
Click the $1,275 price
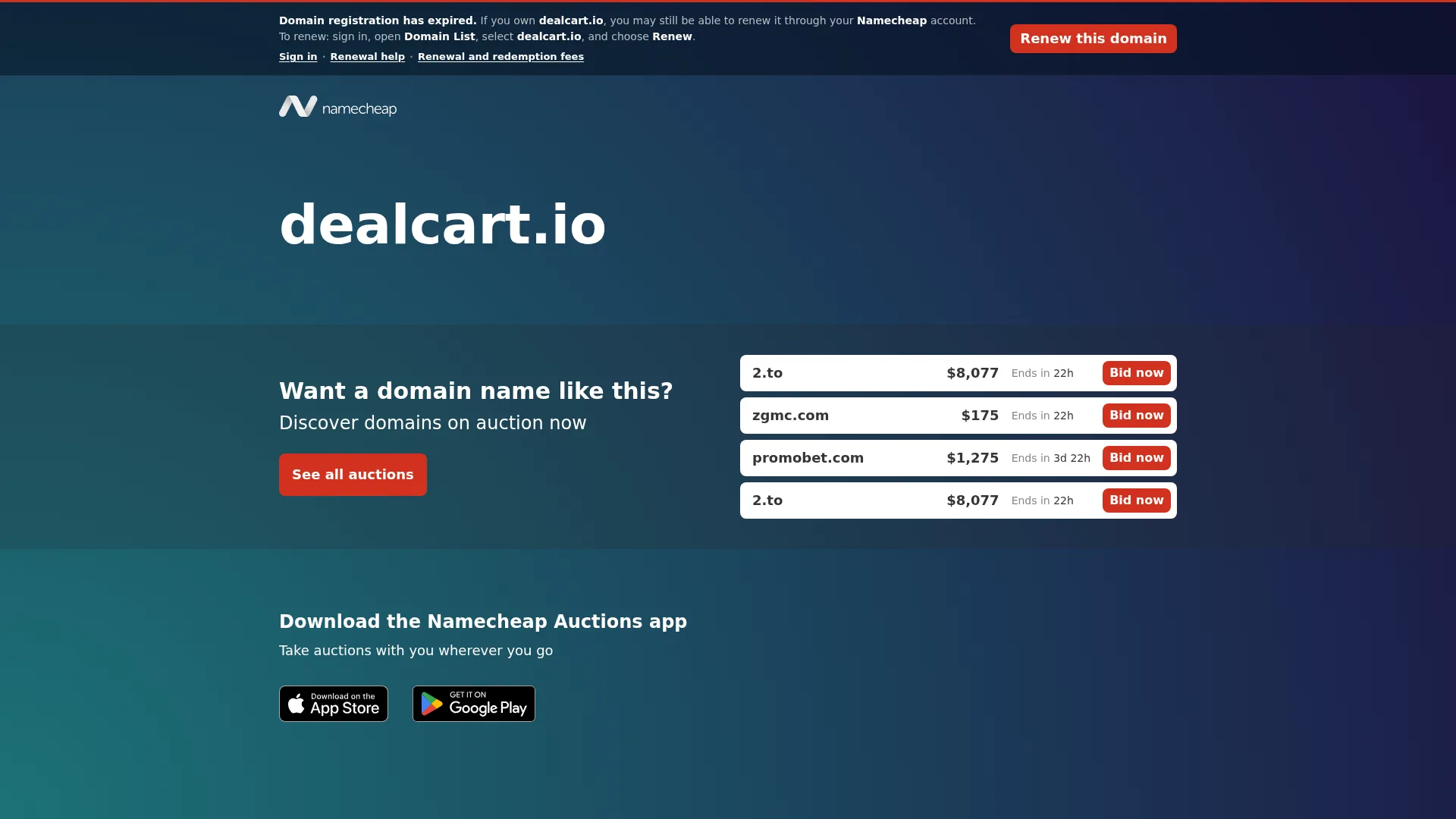(x=972, y=458)
